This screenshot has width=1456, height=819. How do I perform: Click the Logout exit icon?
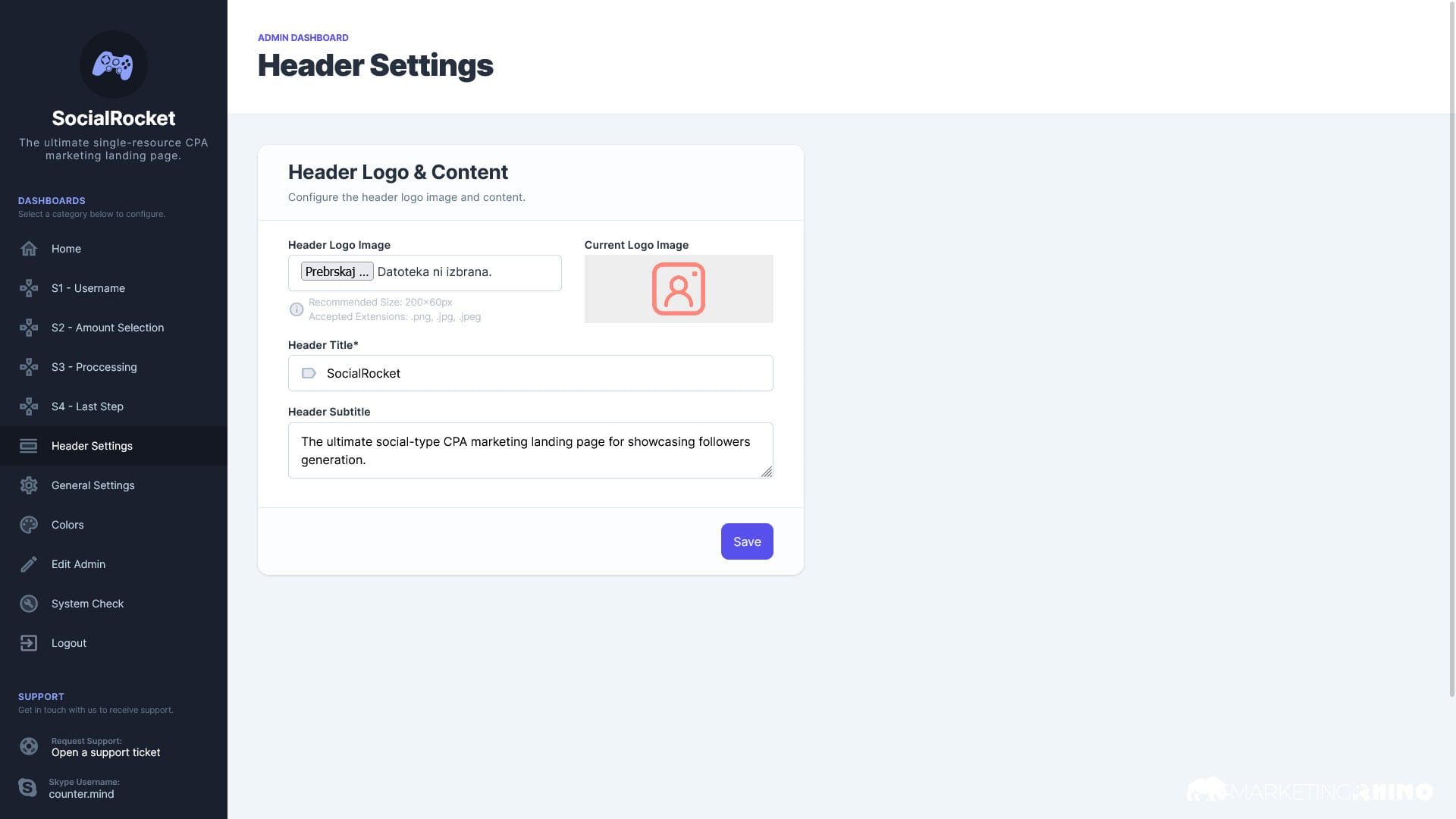click(x=29, y=643)
